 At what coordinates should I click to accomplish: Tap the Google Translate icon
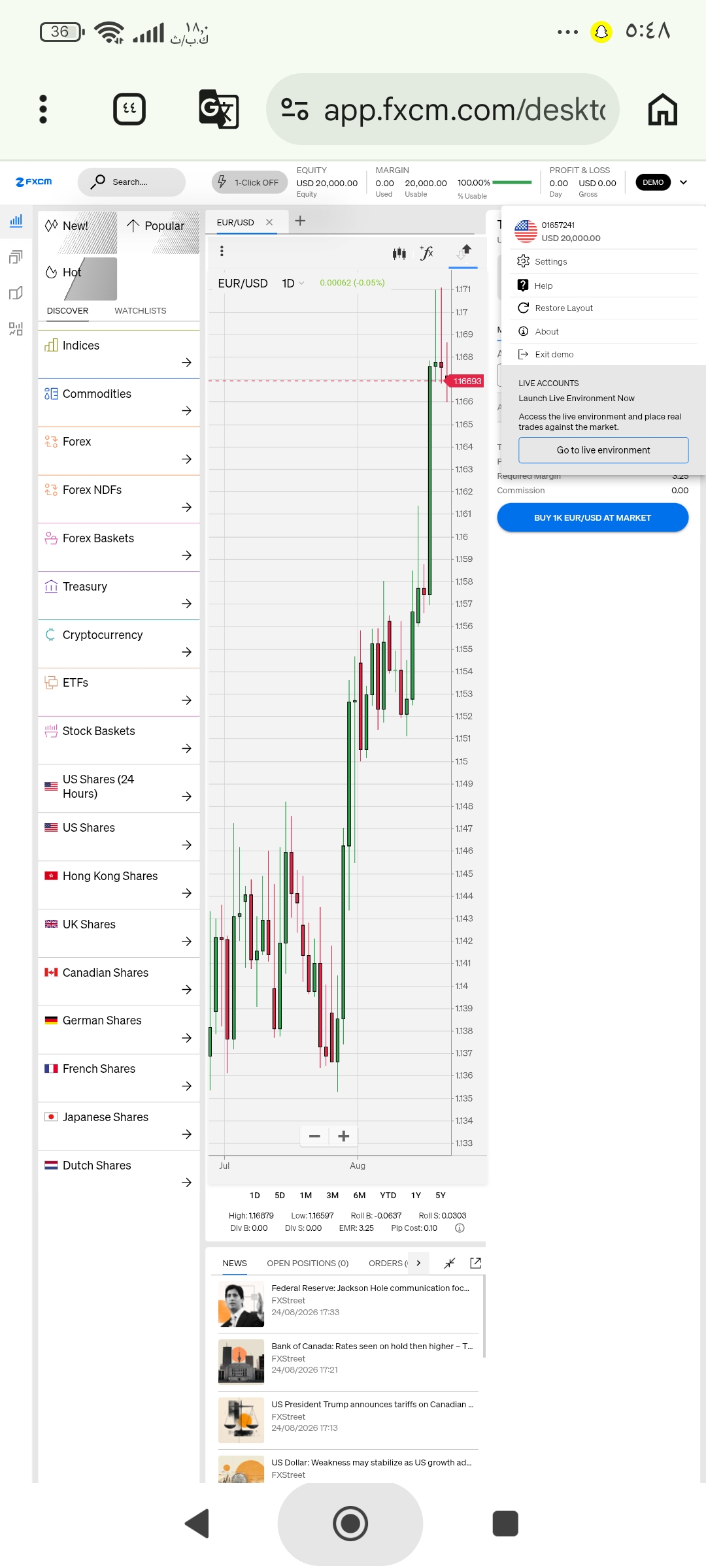coord(219,109)
